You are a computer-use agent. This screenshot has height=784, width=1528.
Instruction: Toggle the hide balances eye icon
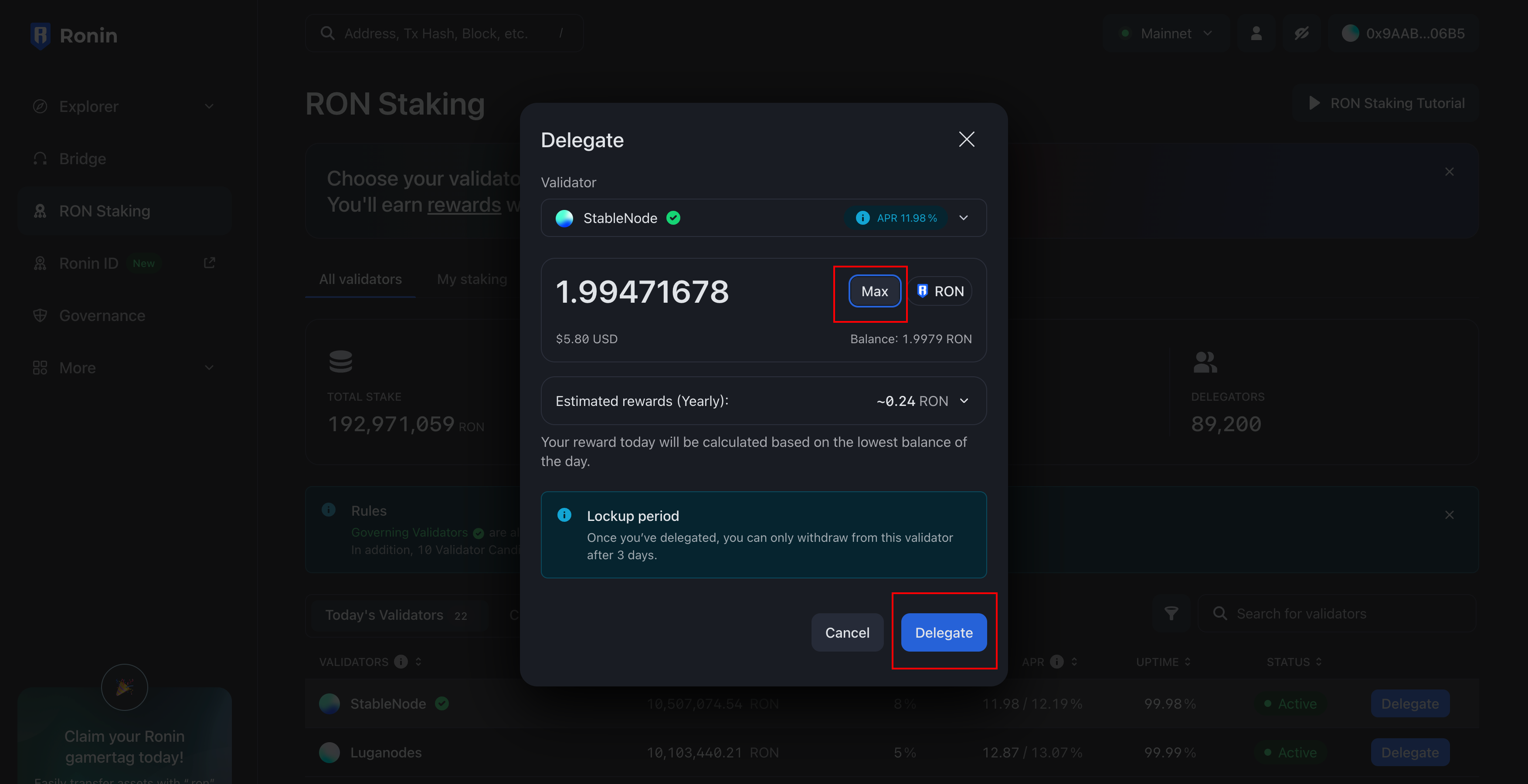pos(1301,33)
